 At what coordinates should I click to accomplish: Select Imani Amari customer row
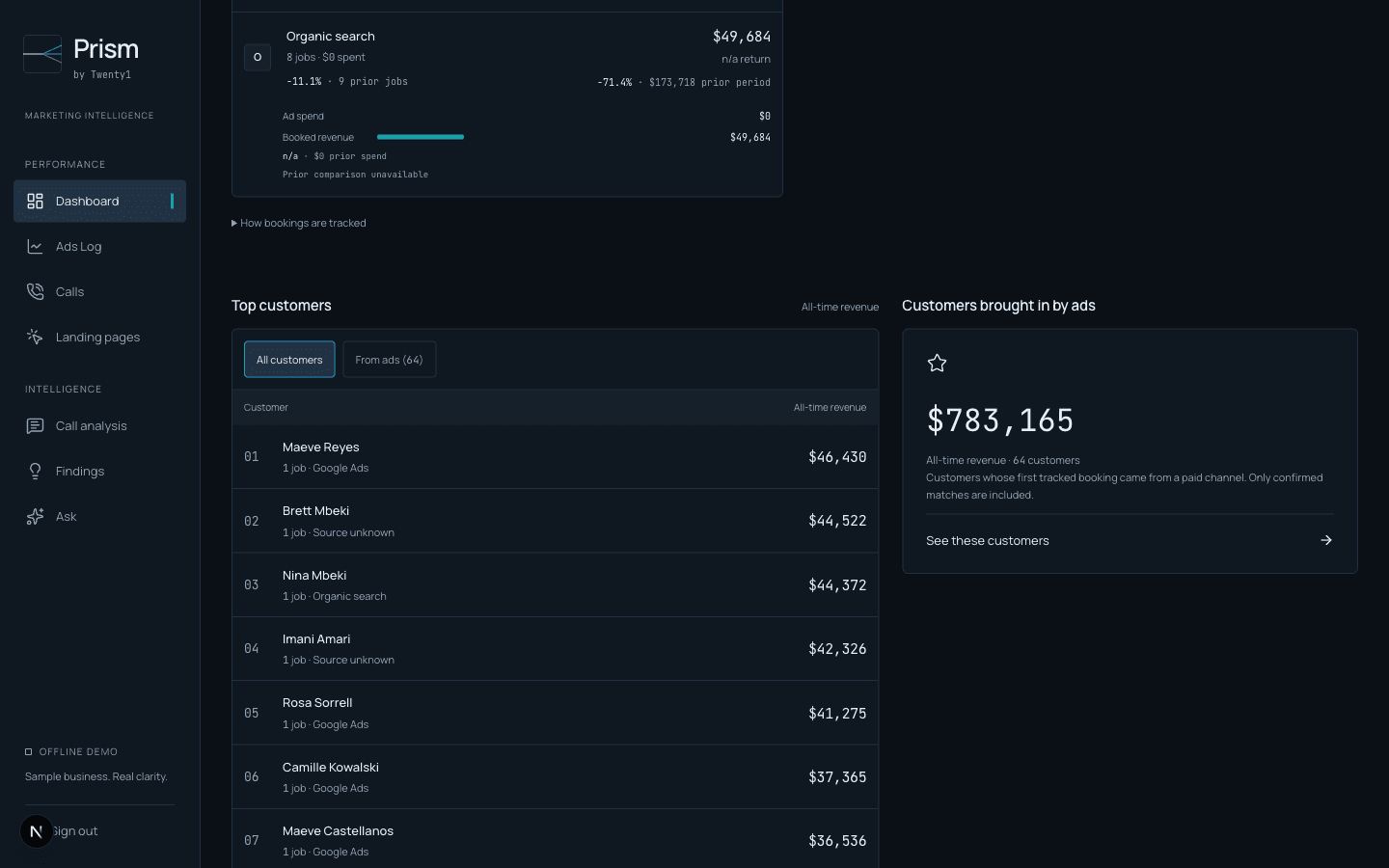coord(555,649)
